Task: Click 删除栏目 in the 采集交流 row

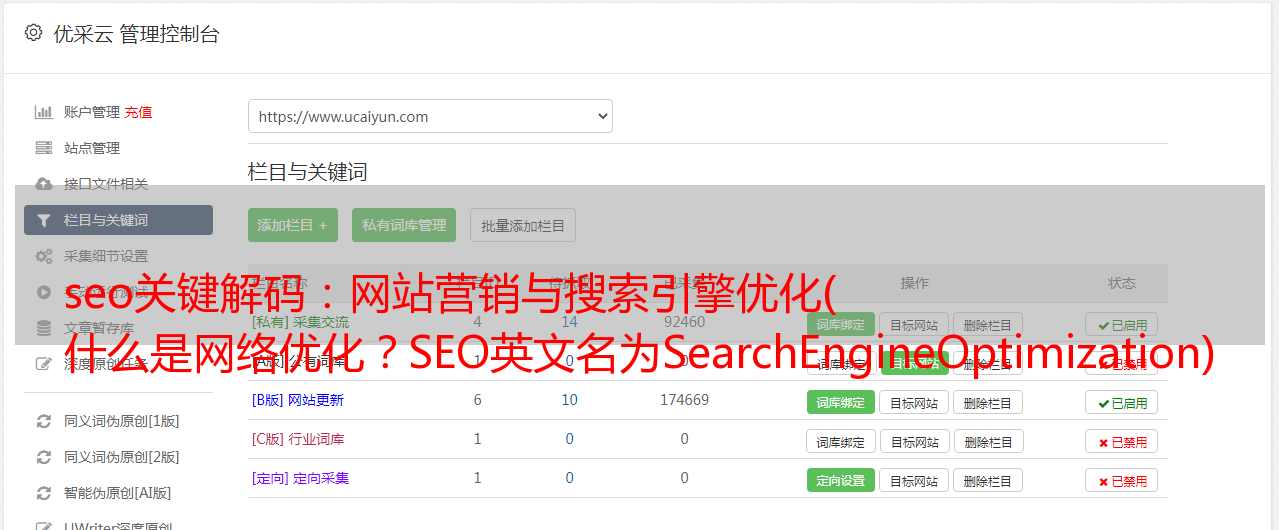Action: [x=988, y=324]
